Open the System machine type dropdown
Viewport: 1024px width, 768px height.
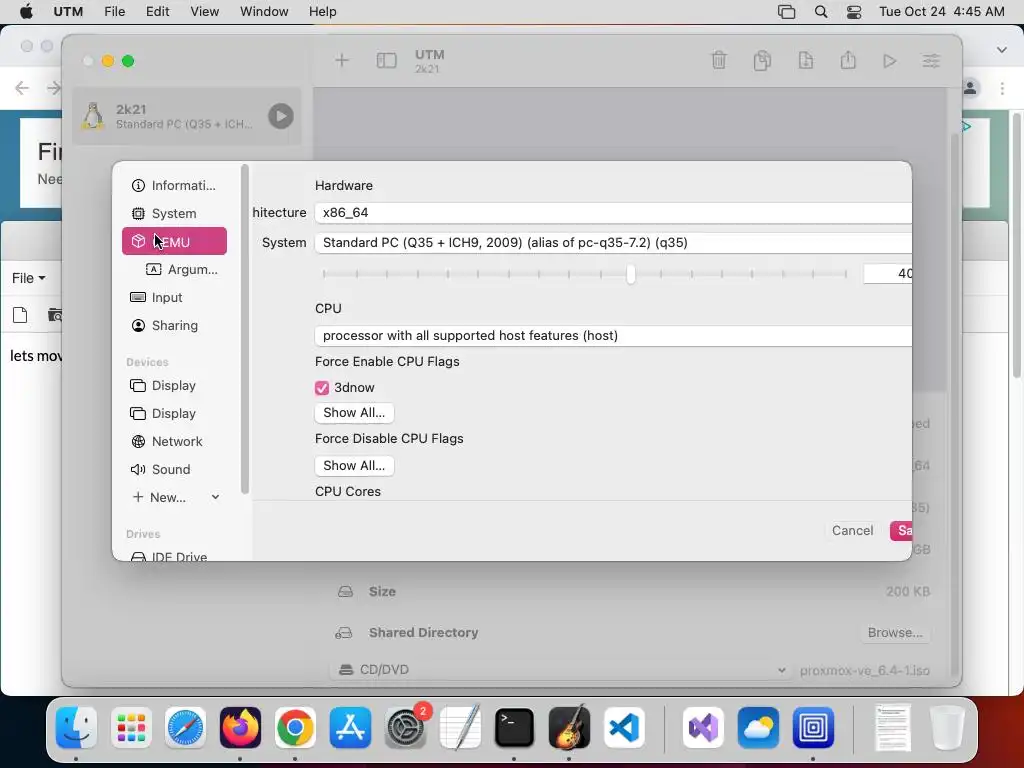tap(613, 242)
